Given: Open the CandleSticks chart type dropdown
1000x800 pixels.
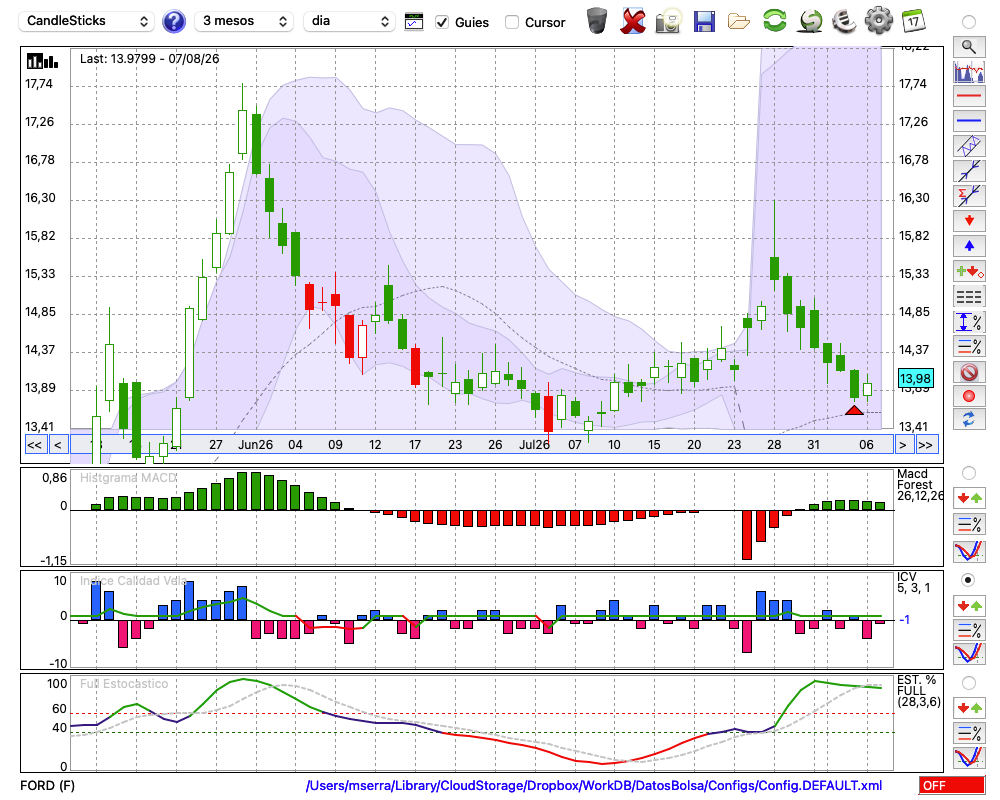Looking at the screenshot, I should 87,21.
